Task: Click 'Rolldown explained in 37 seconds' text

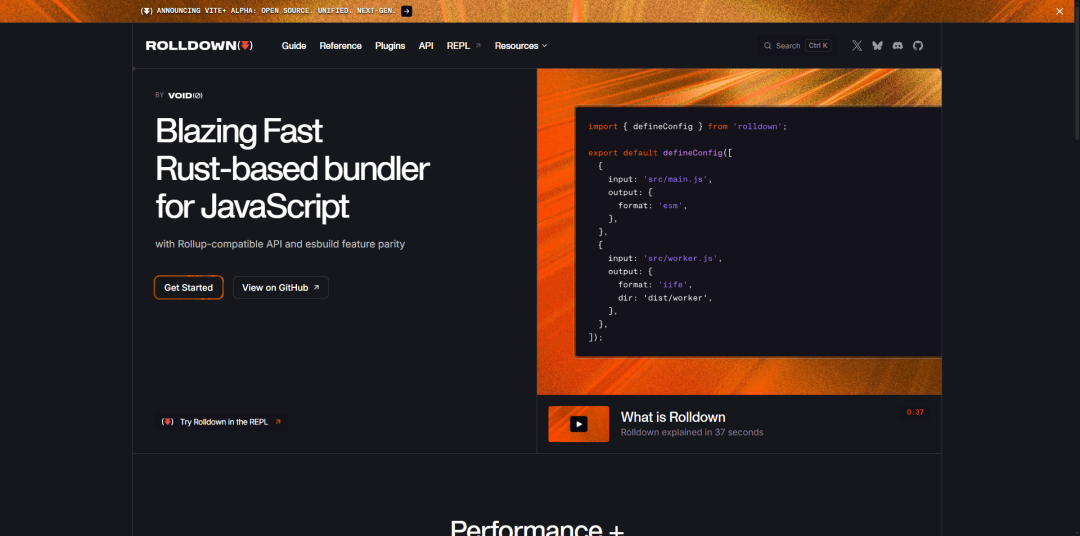Action: click(692, 433)
